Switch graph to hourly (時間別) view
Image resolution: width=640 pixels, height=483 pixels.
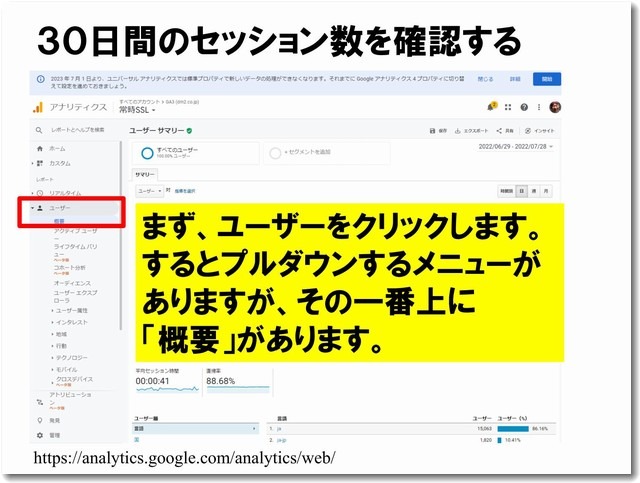pyautogui.click(x=507, y=191)
